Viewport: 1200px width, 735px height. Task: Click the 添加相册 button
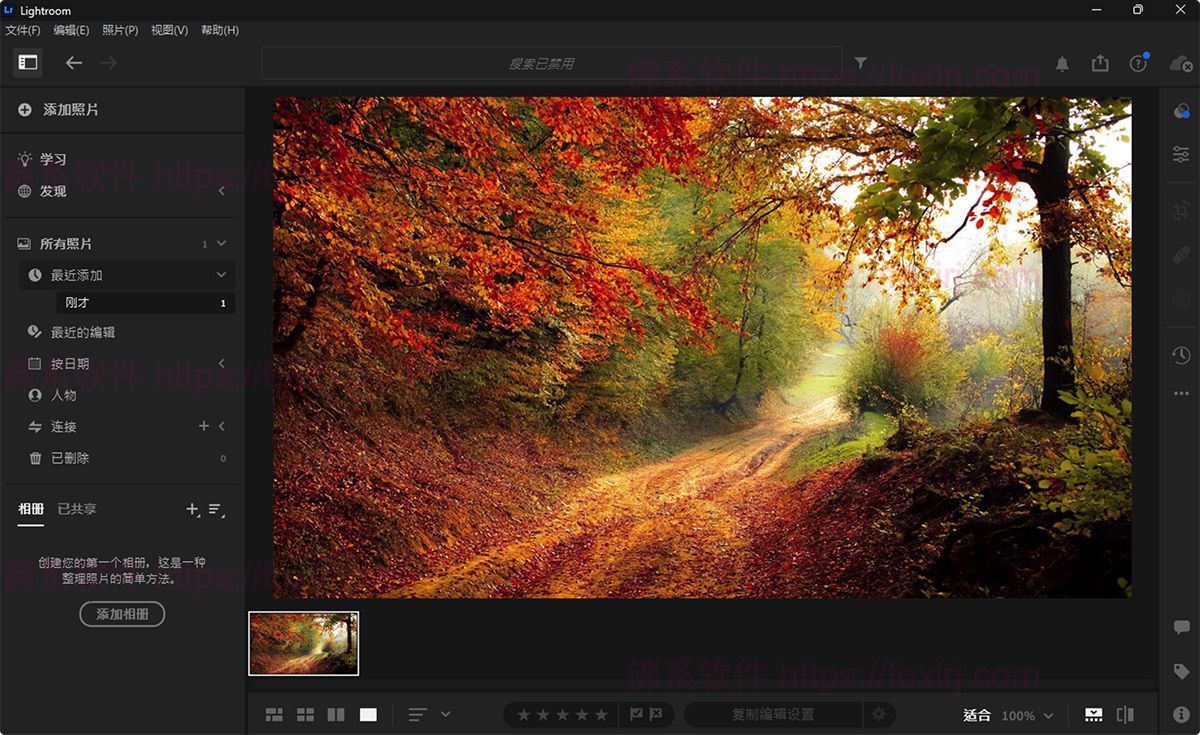pos(122,614)
